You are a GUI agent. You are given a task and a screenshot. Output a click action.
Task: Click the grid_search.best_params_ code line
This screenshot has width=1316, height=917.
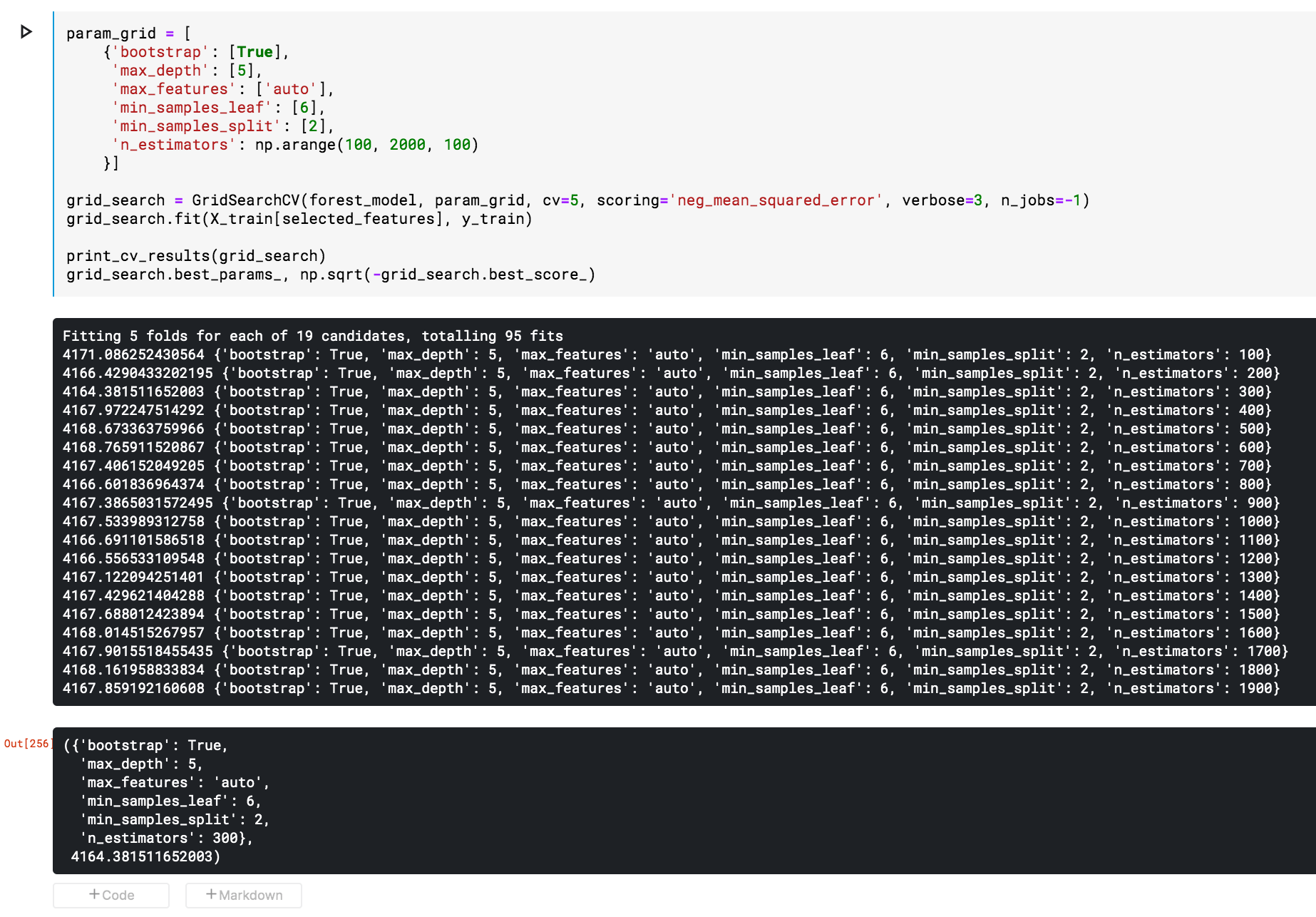pyautogui.click(x=331, y=275)
